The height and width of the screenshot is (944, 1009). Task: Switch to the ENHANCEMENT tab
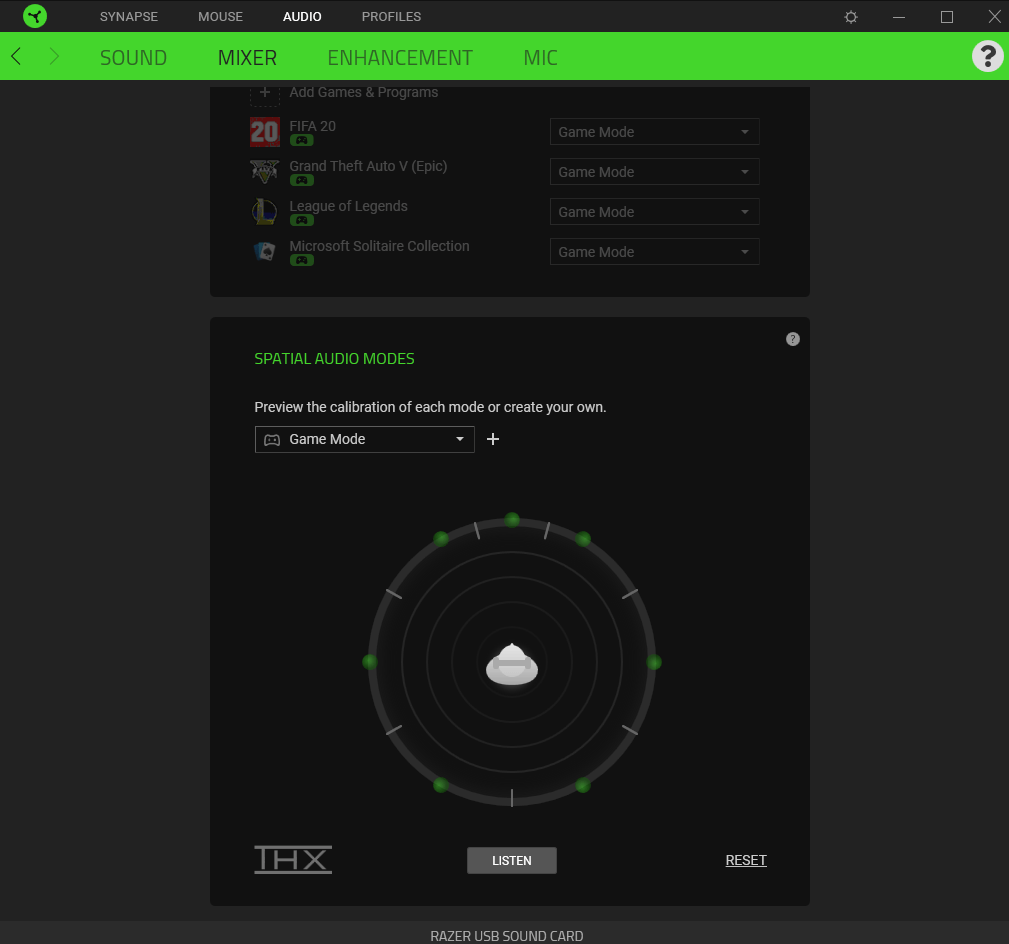click(x=400, y=58)
